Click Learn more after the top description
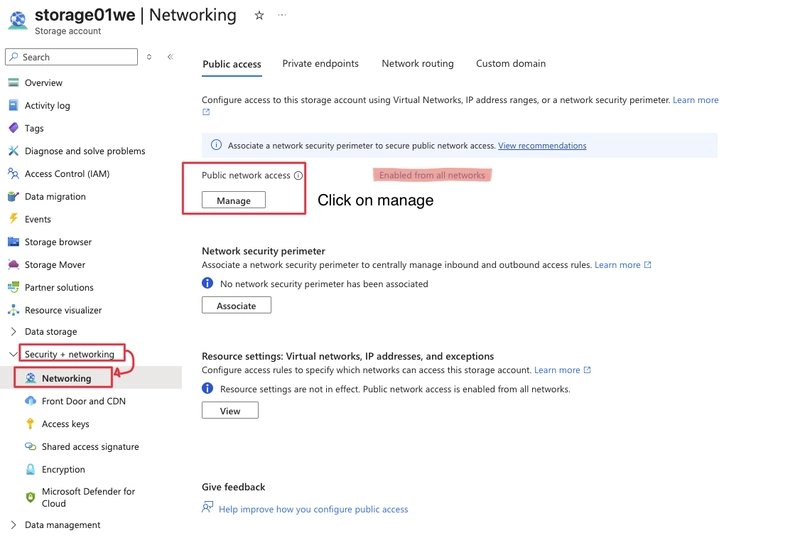The image size is (800, 538). (695, 100)
